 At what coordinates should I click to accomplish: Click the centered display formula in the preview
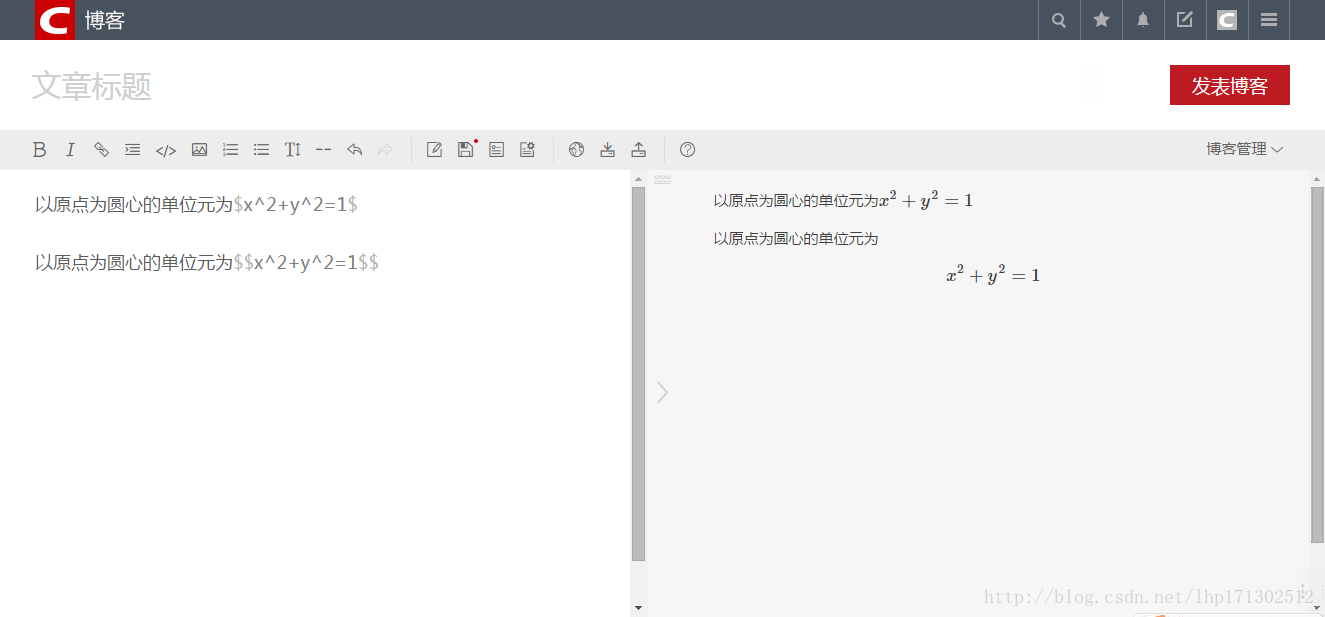pyautogui.click(x=993, y=275)
